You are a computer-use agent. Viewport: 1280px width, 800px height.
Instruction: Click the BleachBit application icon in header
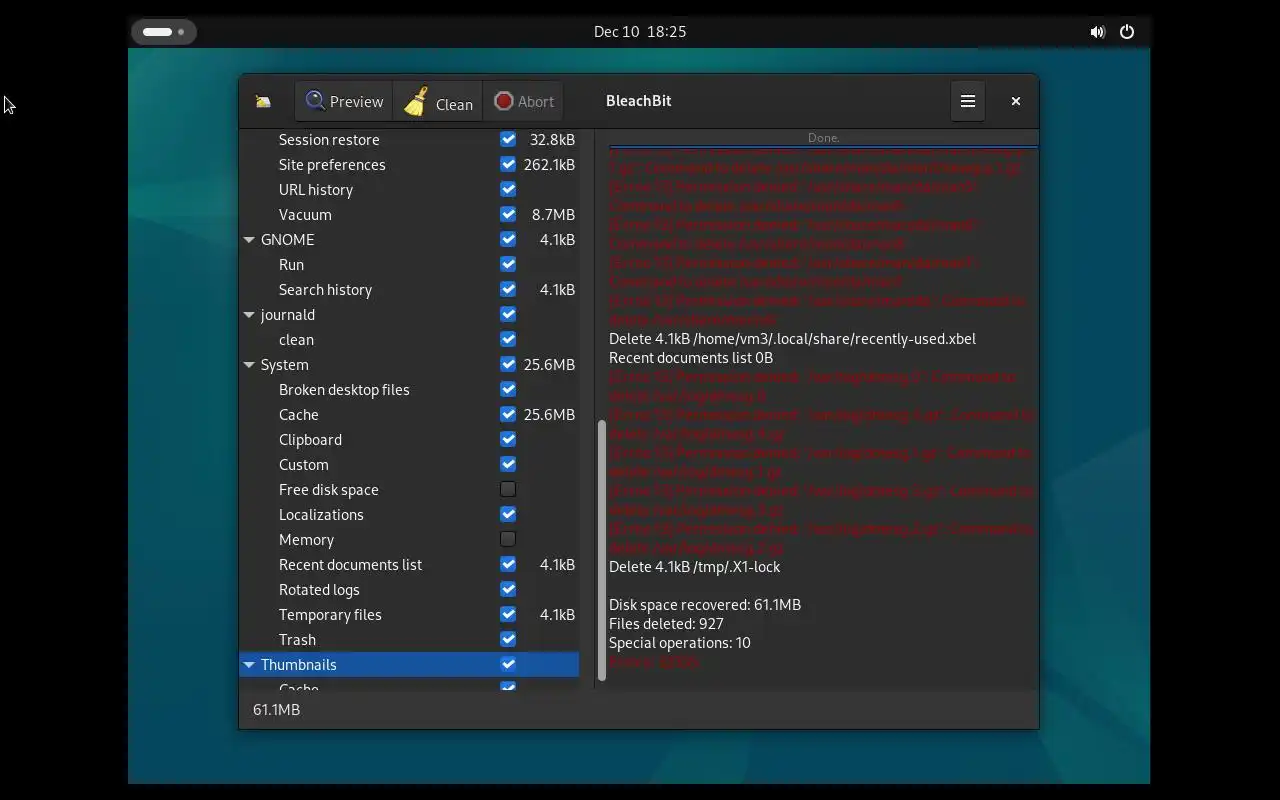(x=263, y=101)
